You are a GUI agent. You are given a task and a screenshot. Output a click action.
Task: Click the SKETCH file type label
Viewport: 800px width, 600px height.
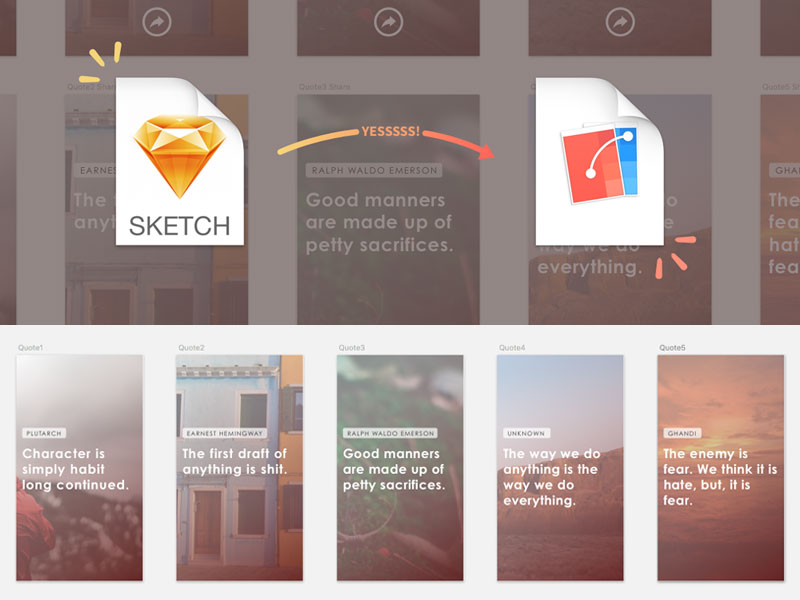[x=180, y=226]
